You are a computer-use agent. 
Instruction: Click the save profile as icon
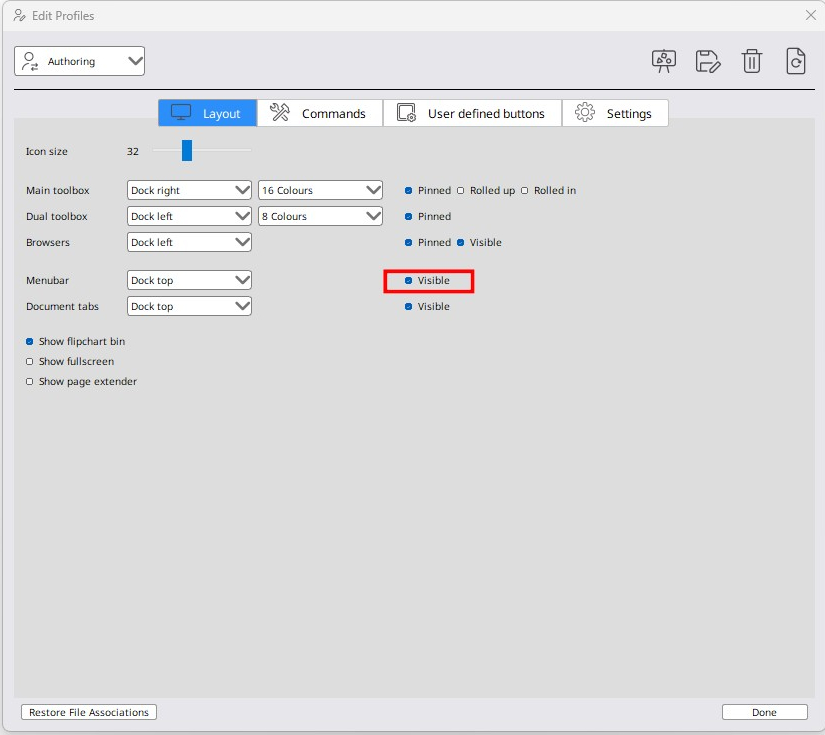tap(708, 61)
